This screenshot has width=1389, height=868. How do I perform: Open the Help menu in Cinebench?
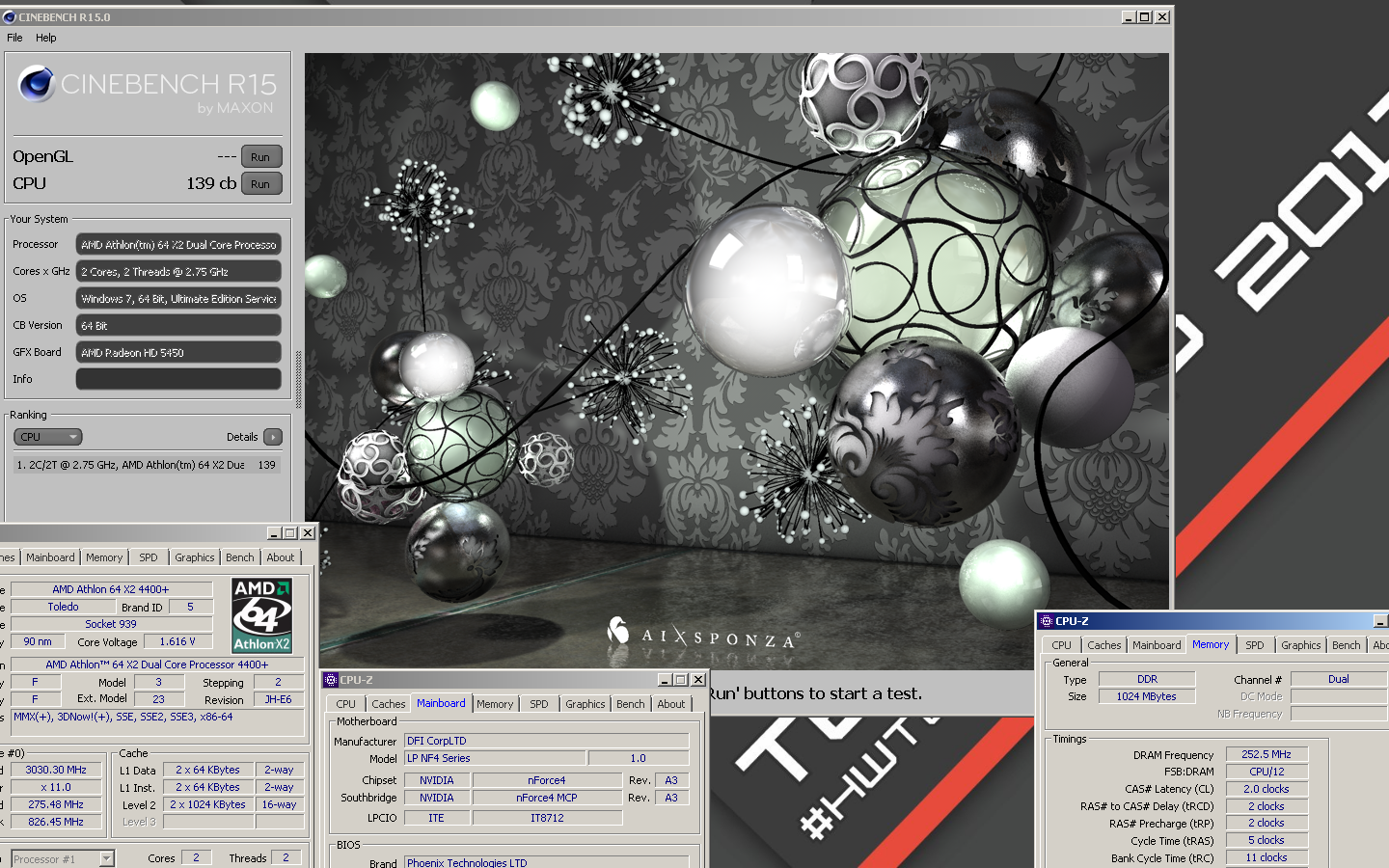(46, 38)
